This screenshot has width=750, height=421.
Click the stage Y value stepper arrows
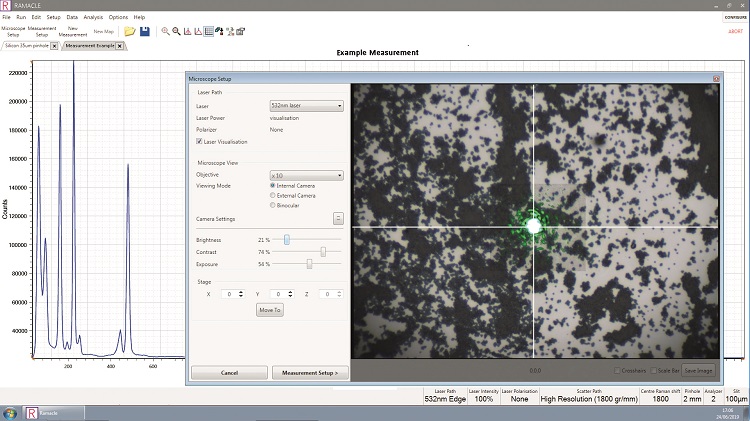click(x=290, y=294)
